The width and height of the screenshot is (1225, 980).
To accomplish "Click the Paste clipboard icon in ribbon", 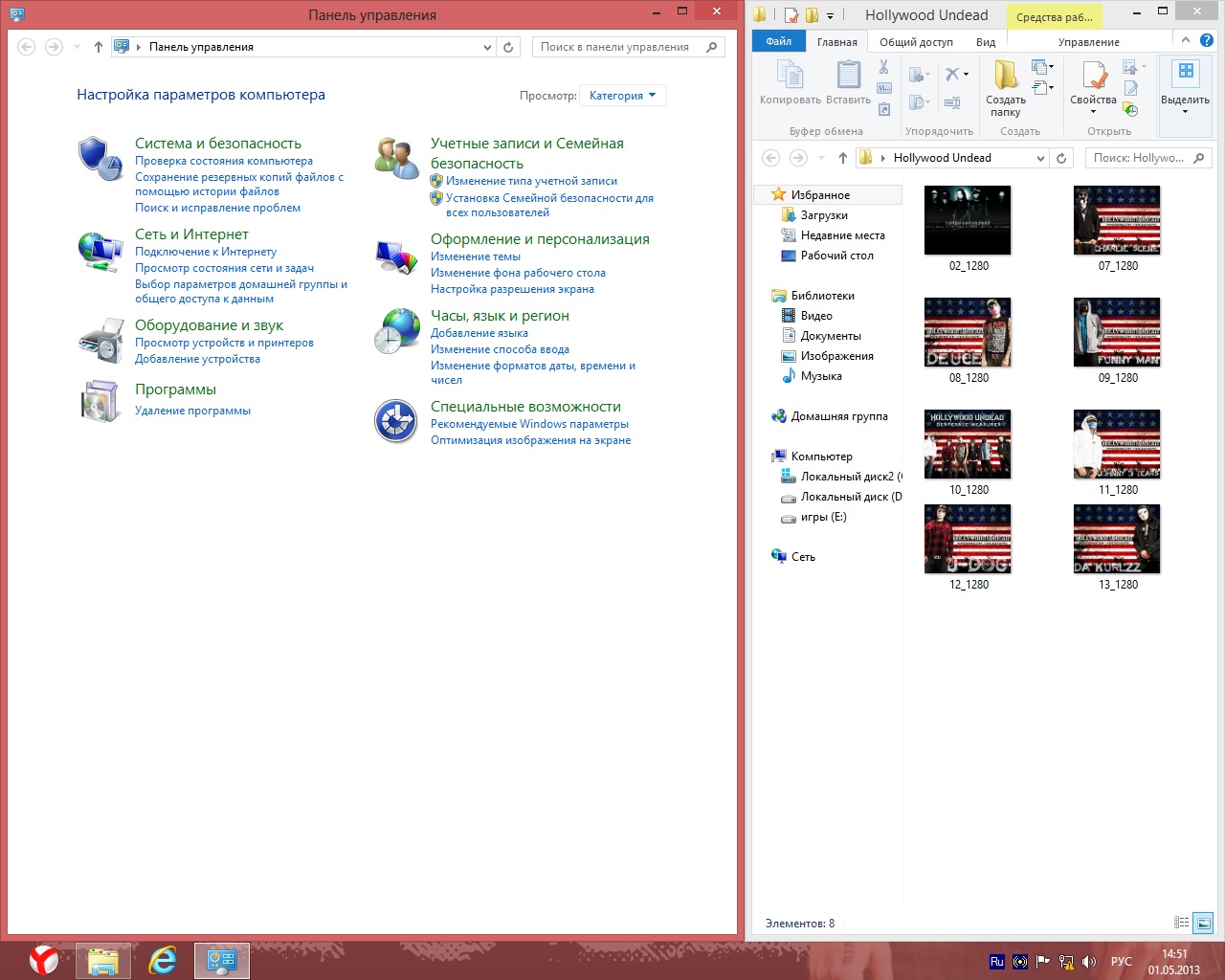I will [848, 75].
